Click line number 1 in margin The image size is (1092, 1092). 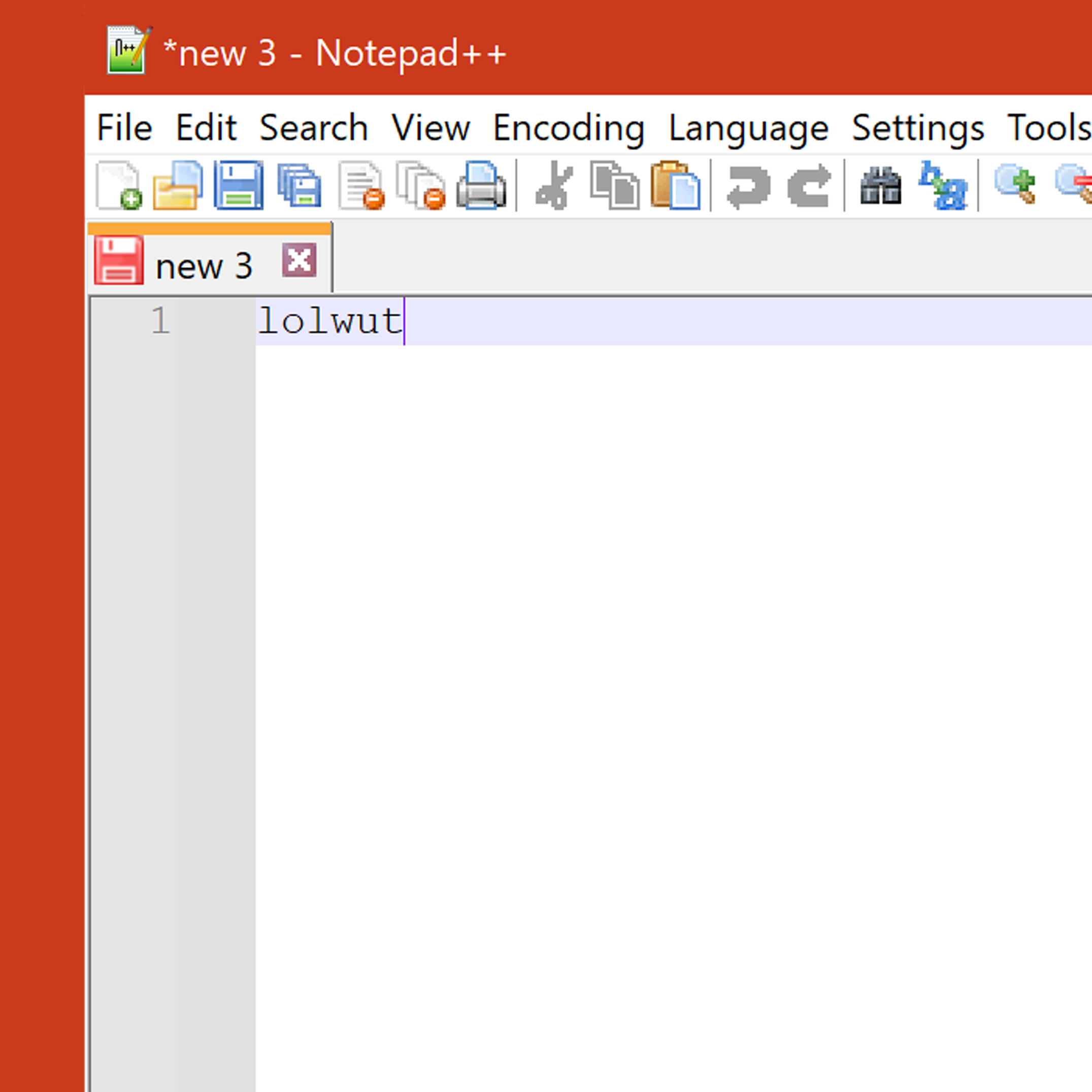point(161,321)
